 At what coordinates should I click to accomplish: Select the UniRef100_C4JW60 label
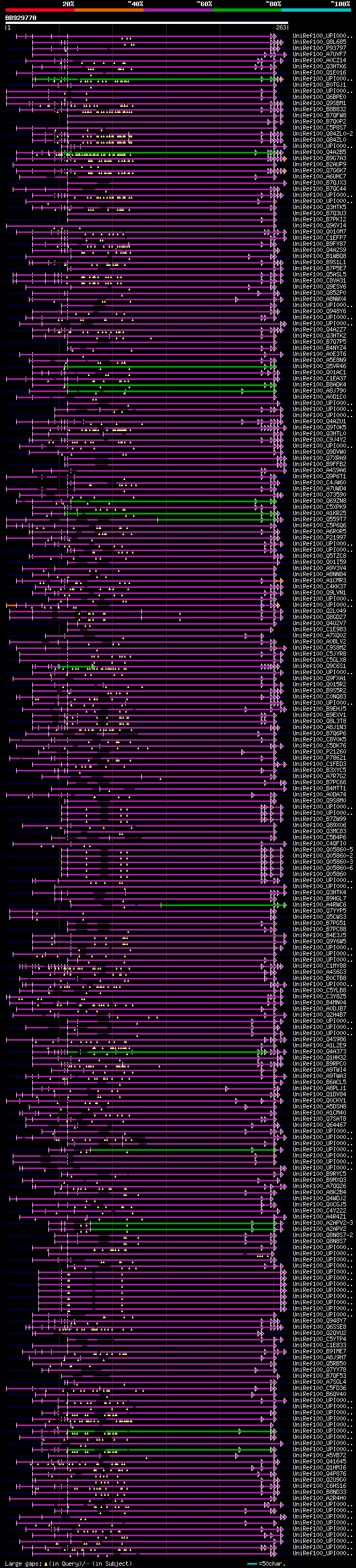[319, 482]
